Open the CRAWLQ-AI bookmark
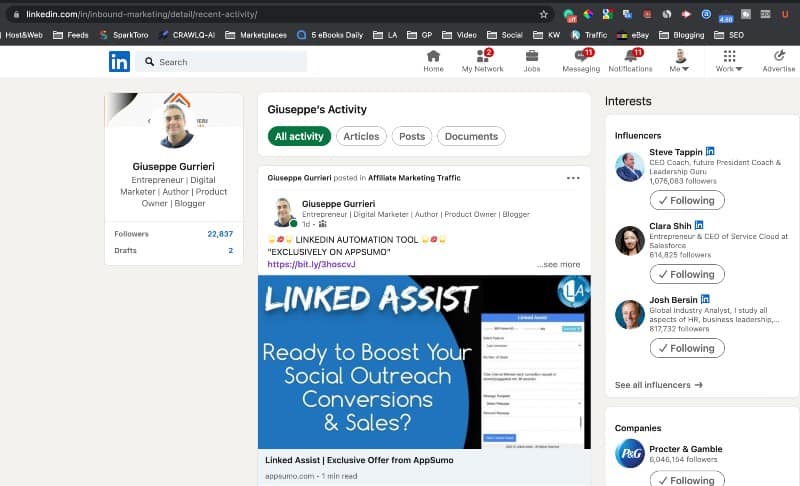Viewport: 800px width, 486px height. coord(187,35)
